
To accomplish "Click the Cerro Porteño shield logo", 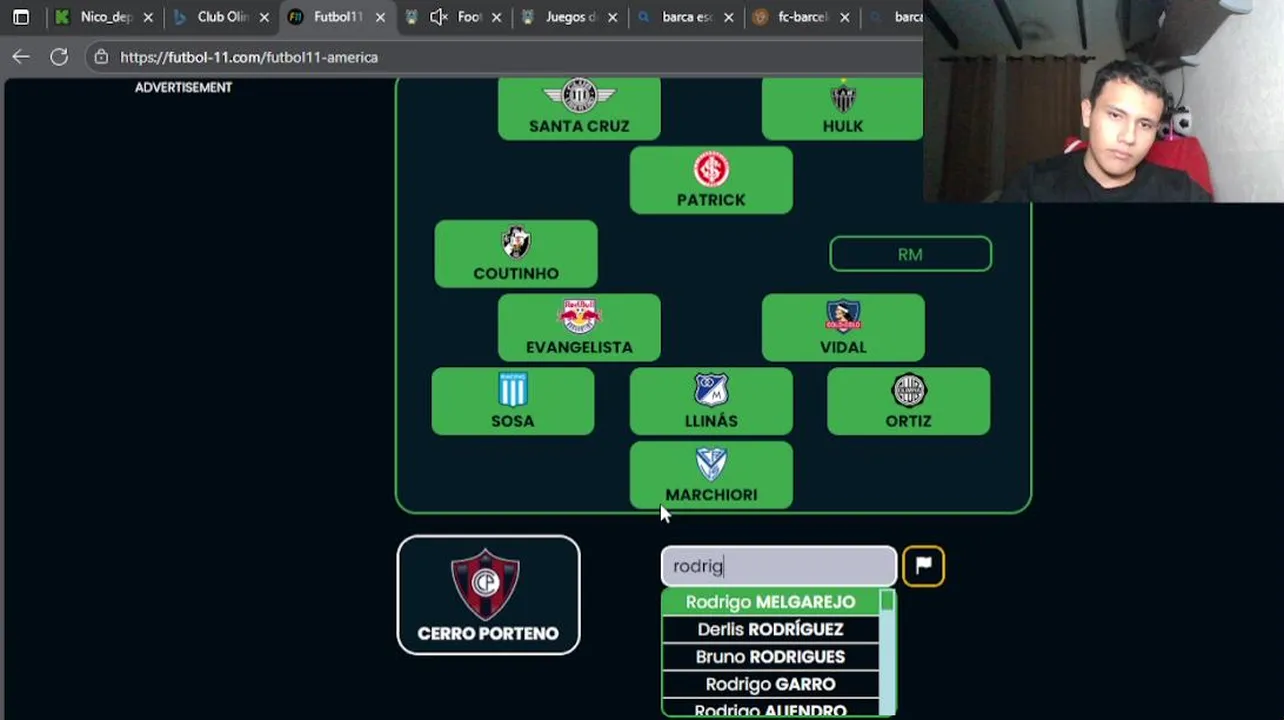I will (x=485, y=584).
